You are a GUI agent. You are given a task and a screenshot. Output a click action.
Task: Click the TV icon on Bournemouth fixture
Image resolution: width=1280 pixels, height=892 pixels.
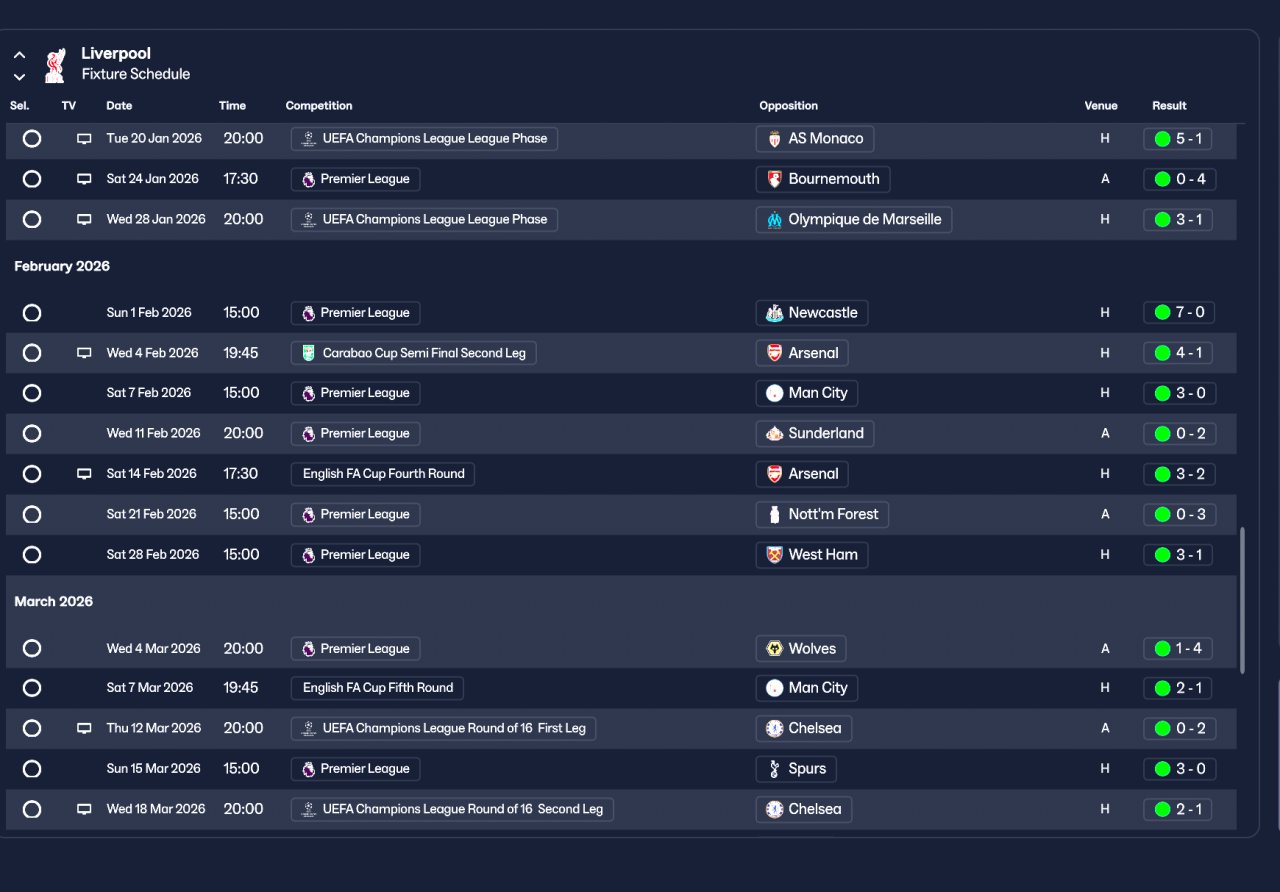(x=84, y=179)
